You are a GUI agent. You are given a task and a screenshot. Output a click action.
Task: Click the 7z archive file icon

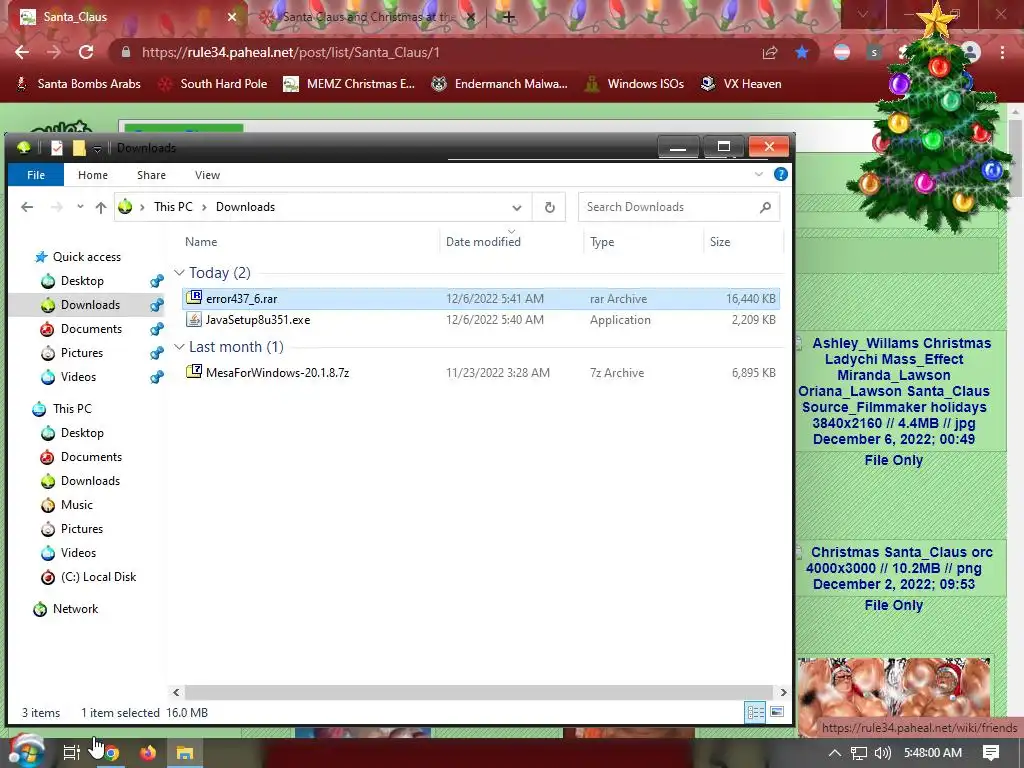coord(194,372)
